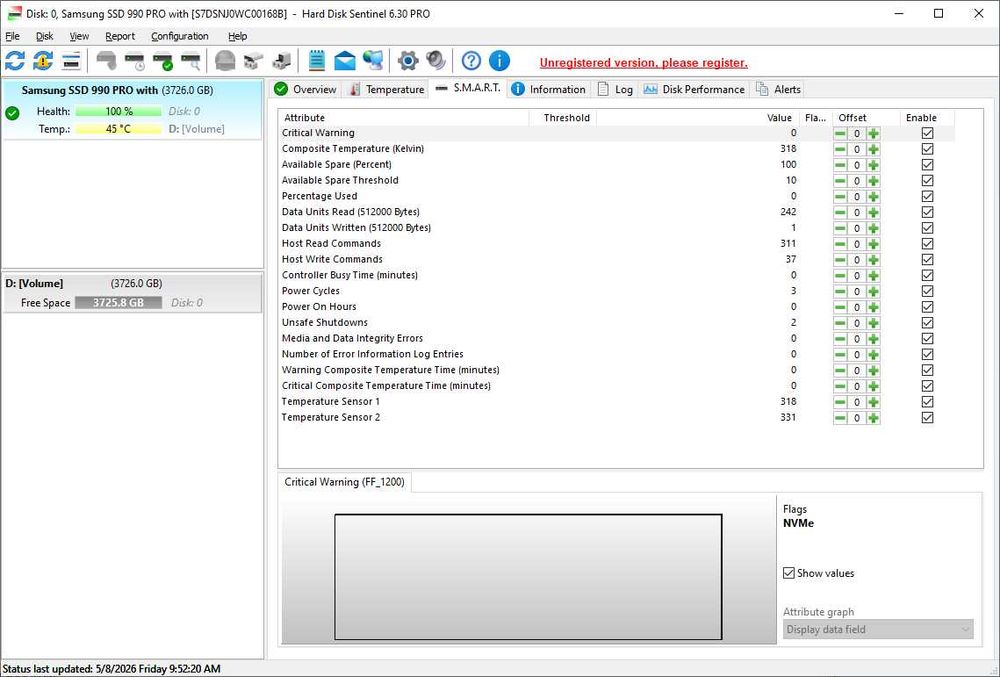Viewport: 1000px width, 677px height.
Task: Toggle Enable checkbox for Power On Hours
Action: [927, 307]
